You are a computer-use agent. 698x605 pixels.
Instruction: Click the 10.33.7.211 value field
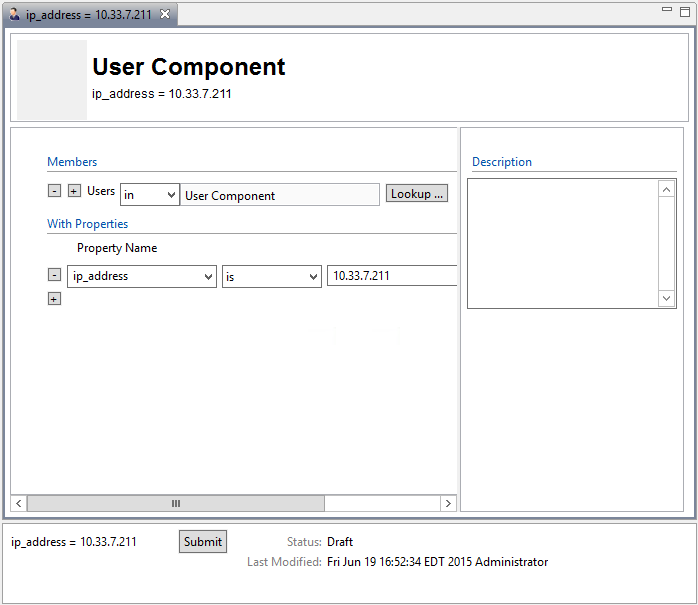pyautogui.click(x=390, y=276)
